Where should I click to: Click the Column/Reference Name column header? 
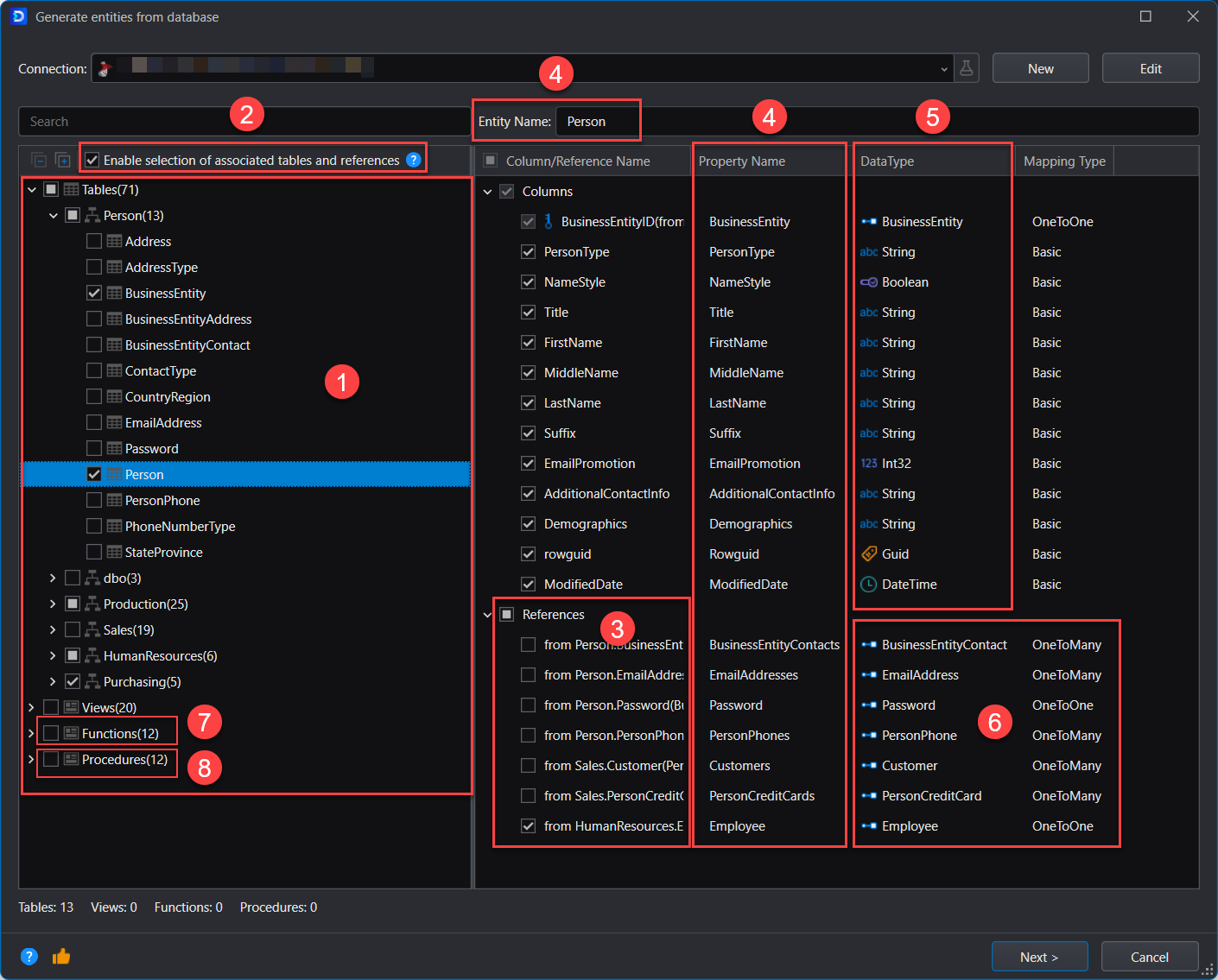582,161
